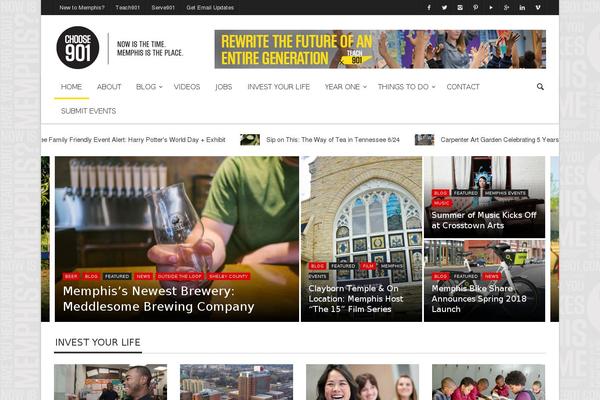600x400 pixels.
Task: Open the YouTube play icon
Action: click(x=491, y=8)
